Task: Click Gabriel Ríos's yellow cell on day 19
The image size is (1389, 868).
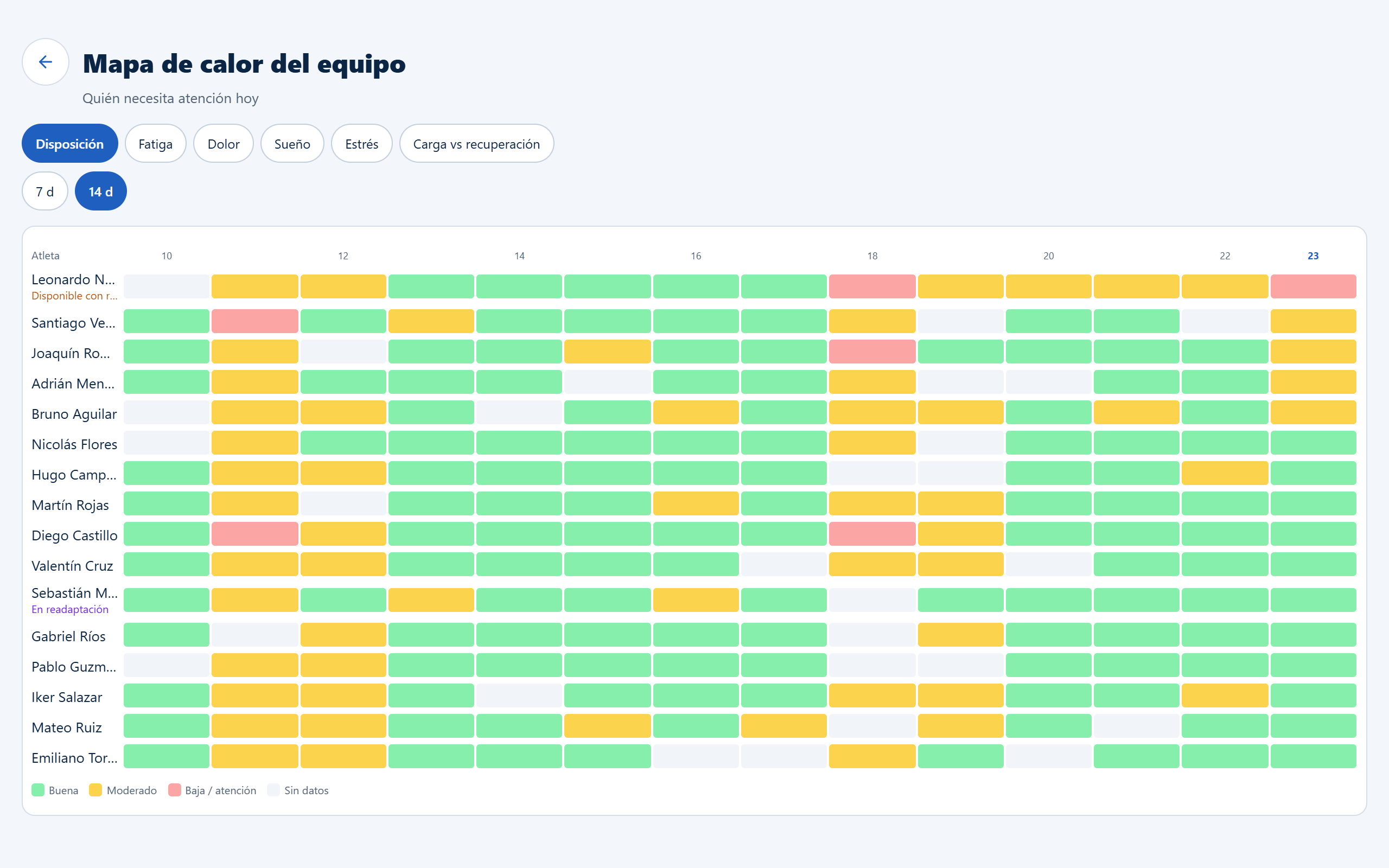Action: [960, 634]
